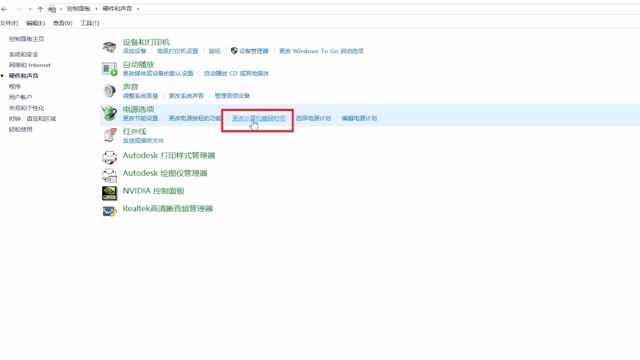Click the 更改计算机睡眠时间 link
Screen dimensions: 640x360
click(x=259, y=118)
